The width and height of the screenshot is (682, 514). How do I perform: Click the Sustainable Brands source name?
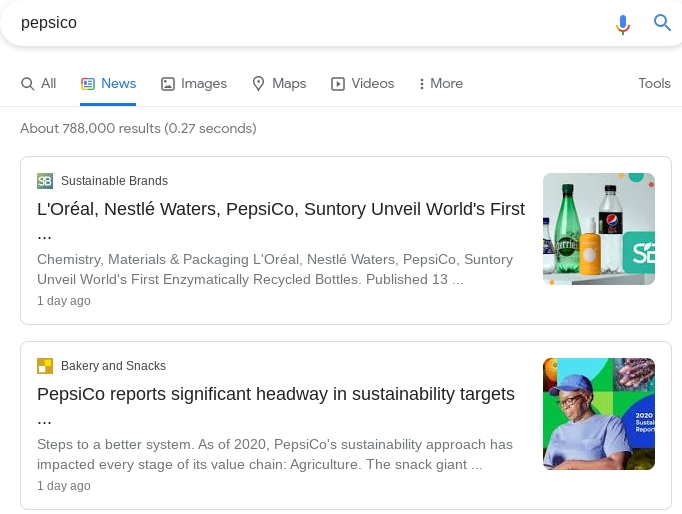[x=114, y=181]
